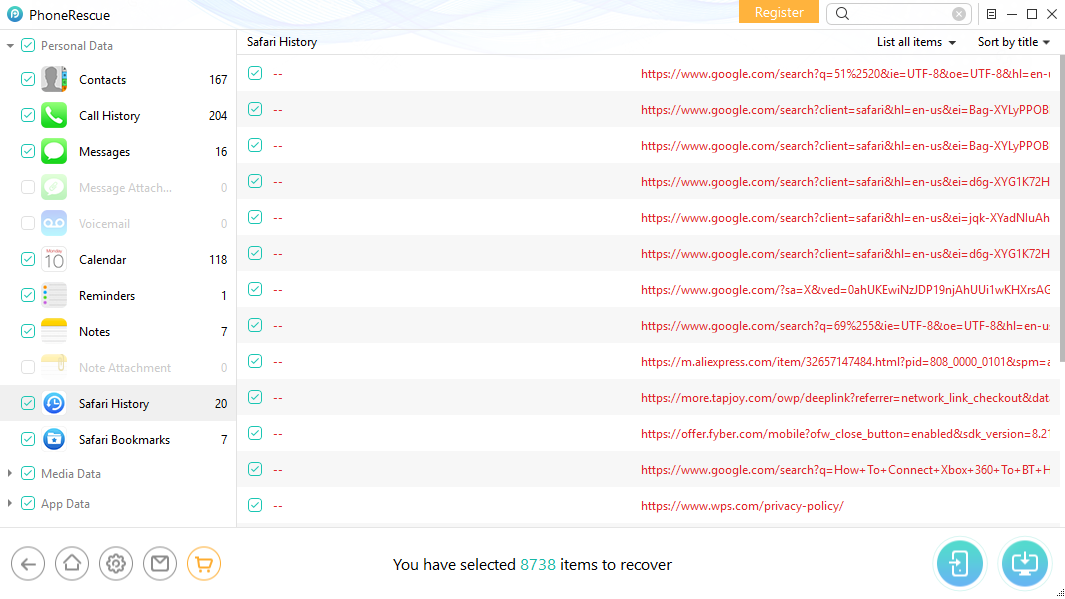
Task: Toggle the Call History checkbox
Action: click(x=28, y=116)
